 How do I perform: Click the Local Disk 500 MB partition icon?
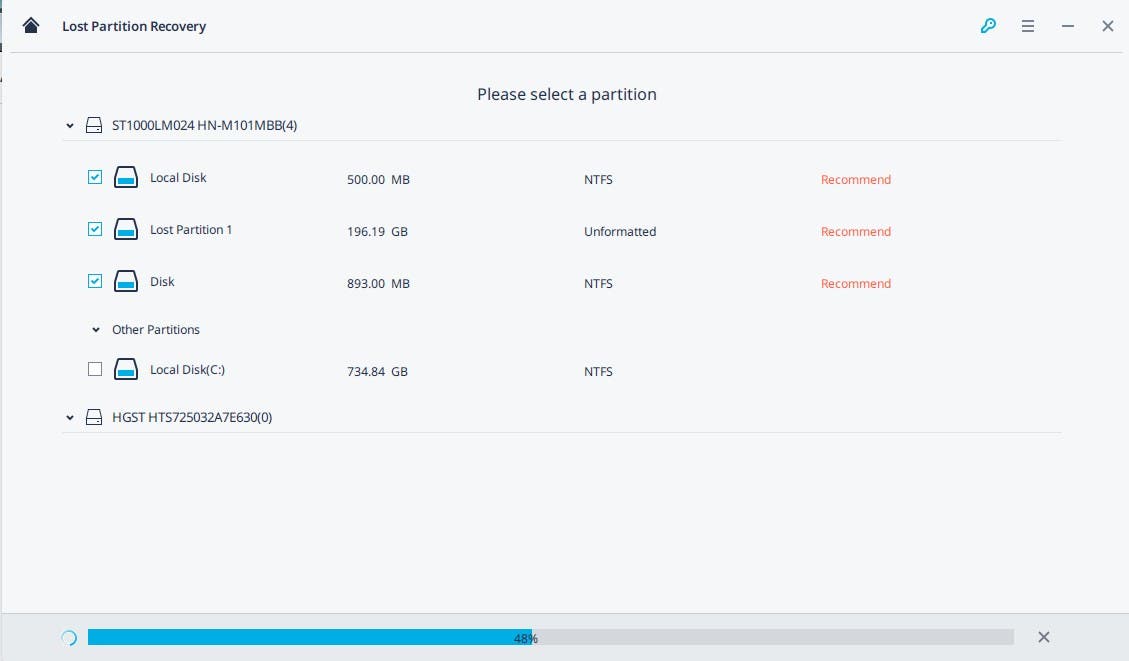point(126,177)
